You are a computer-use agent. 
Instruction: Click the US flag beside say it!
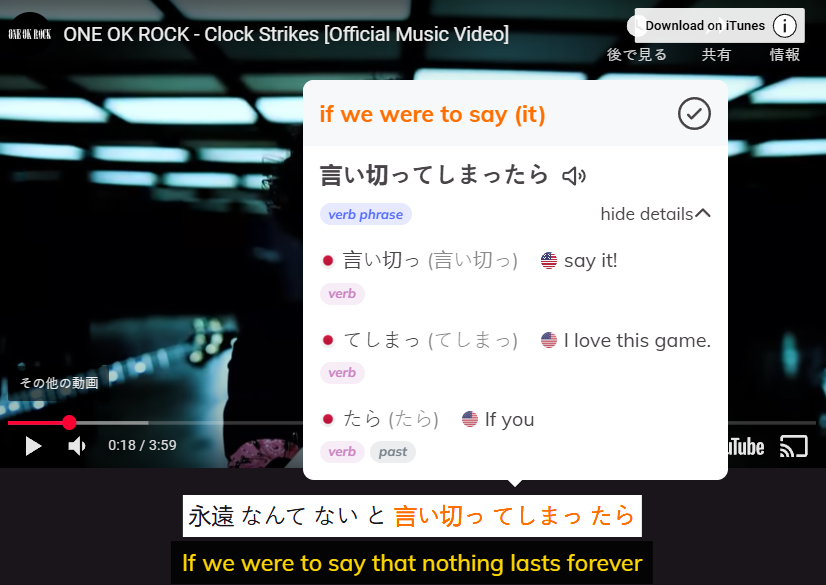[x=549, y=260]
